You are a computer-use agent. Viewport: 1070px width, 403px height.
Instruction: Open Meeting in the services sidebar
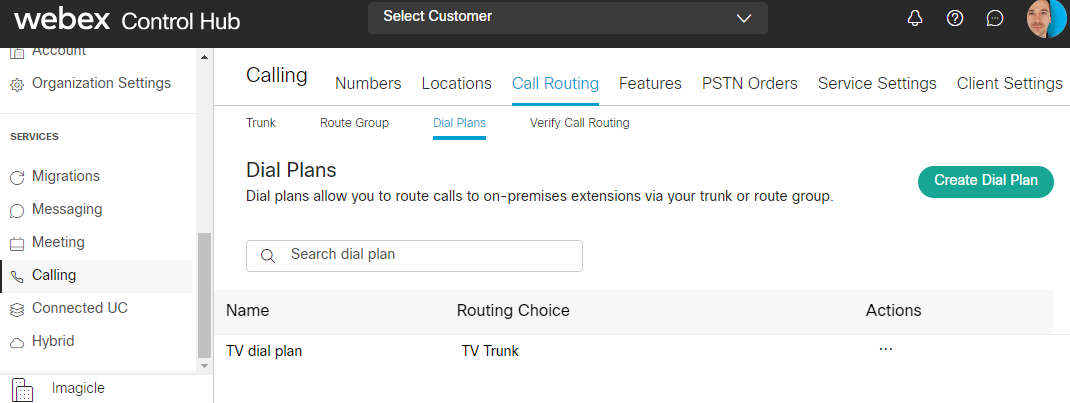coord(58,243)
